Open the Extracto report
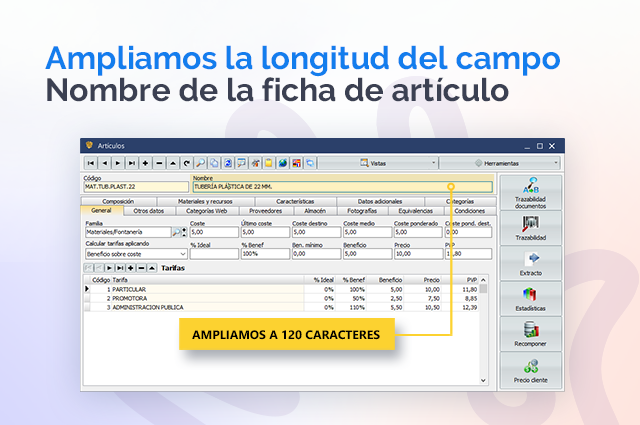This screenshot has width=640, height=425. (530, 263)
